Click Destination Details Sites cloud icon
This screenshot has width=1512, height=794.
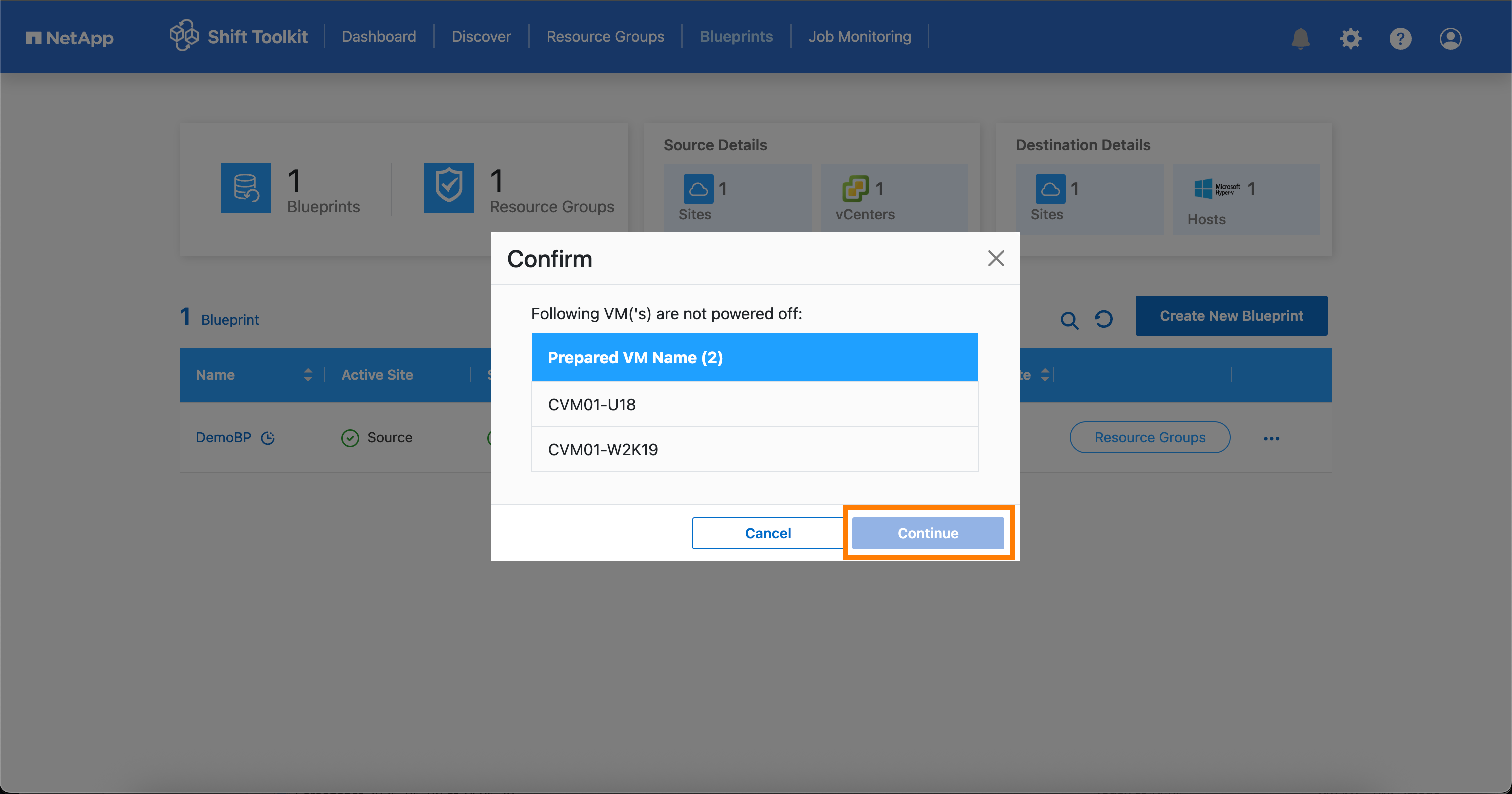point(1050,189)
